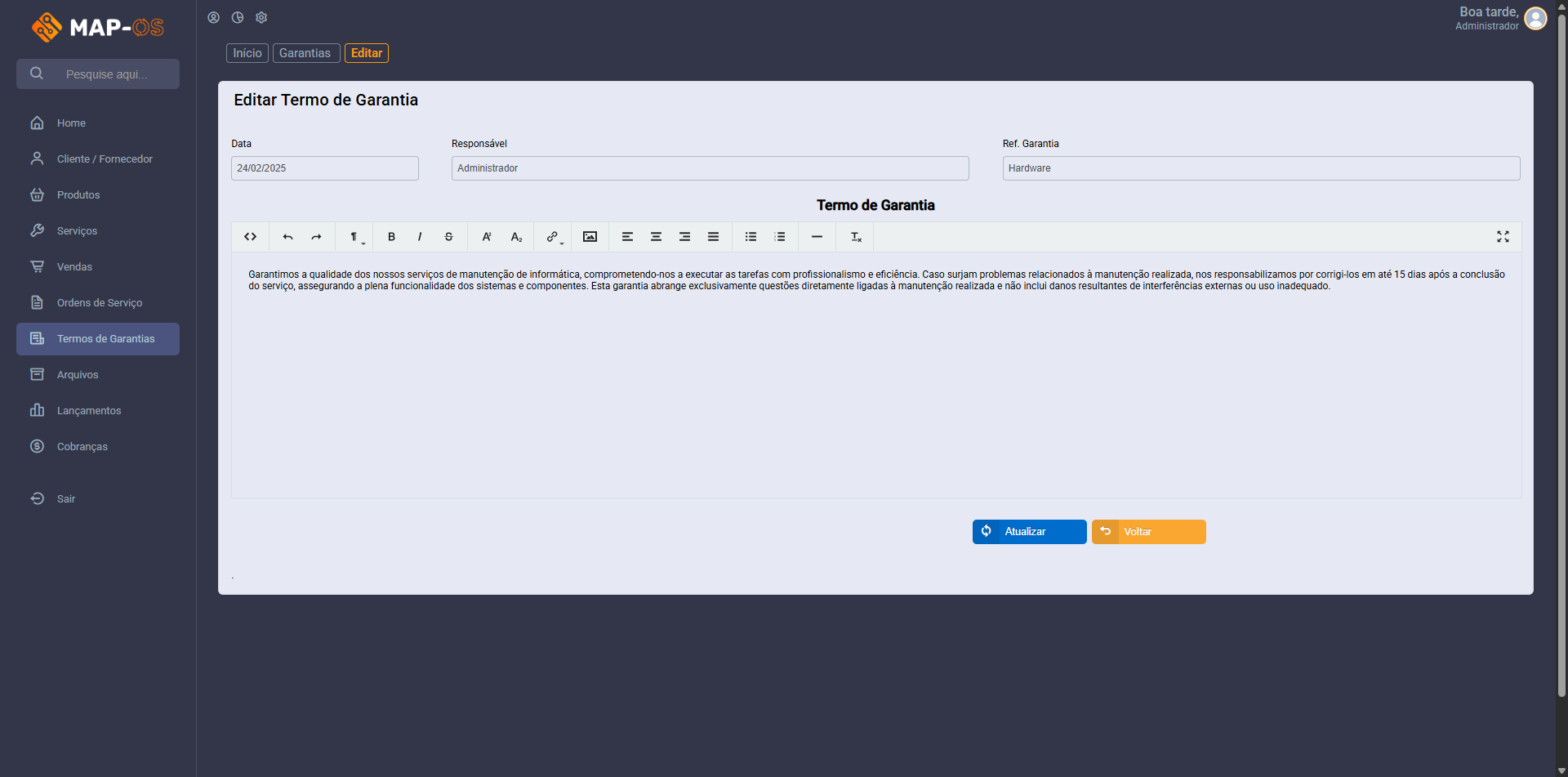Click the MAP-OS logo
The width and height of the screenshot is (1568, 777).
coord(98,27)
